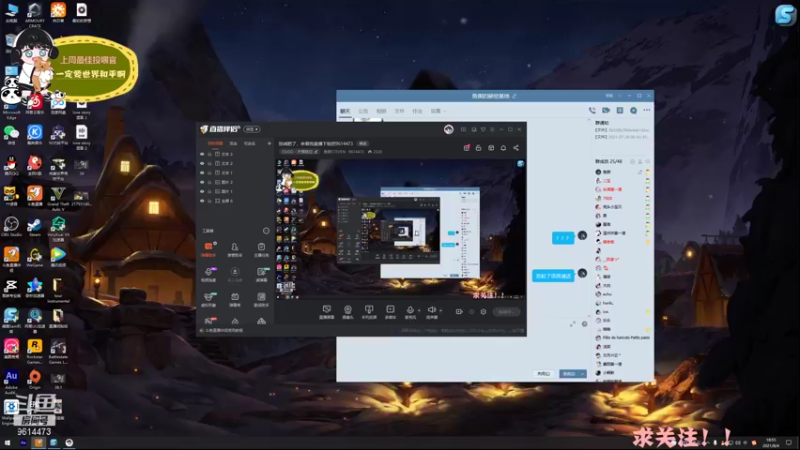Add a new scene with the plus icon
Viewport: 800px width, 450px height.
269,143
